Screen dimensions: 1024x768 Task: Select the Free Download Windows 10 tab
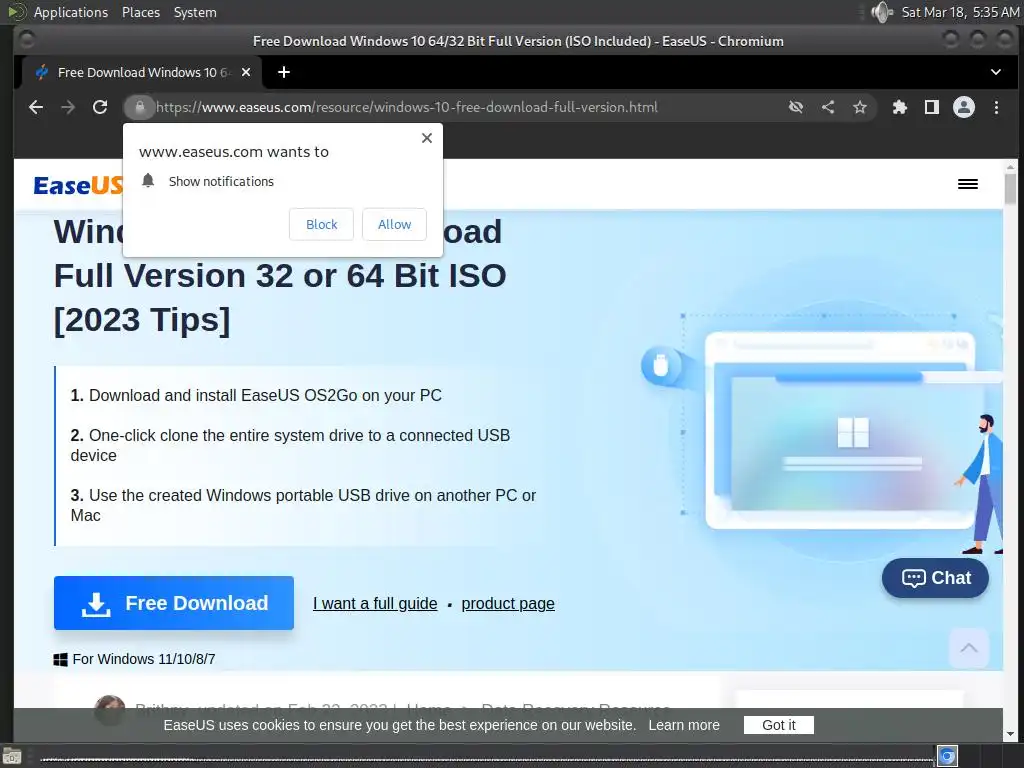tap(142, 72)
